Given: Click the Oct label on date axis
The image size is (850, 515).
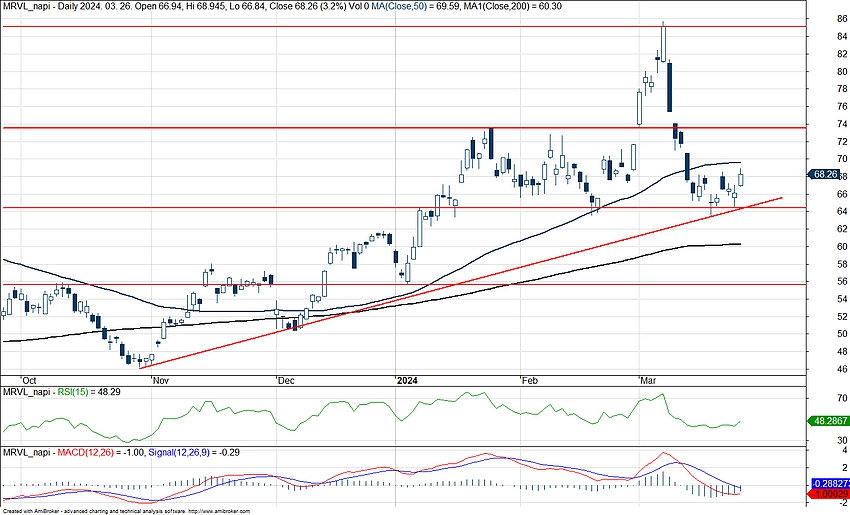Looking at the screenshot, I should [x=28, y=380].
